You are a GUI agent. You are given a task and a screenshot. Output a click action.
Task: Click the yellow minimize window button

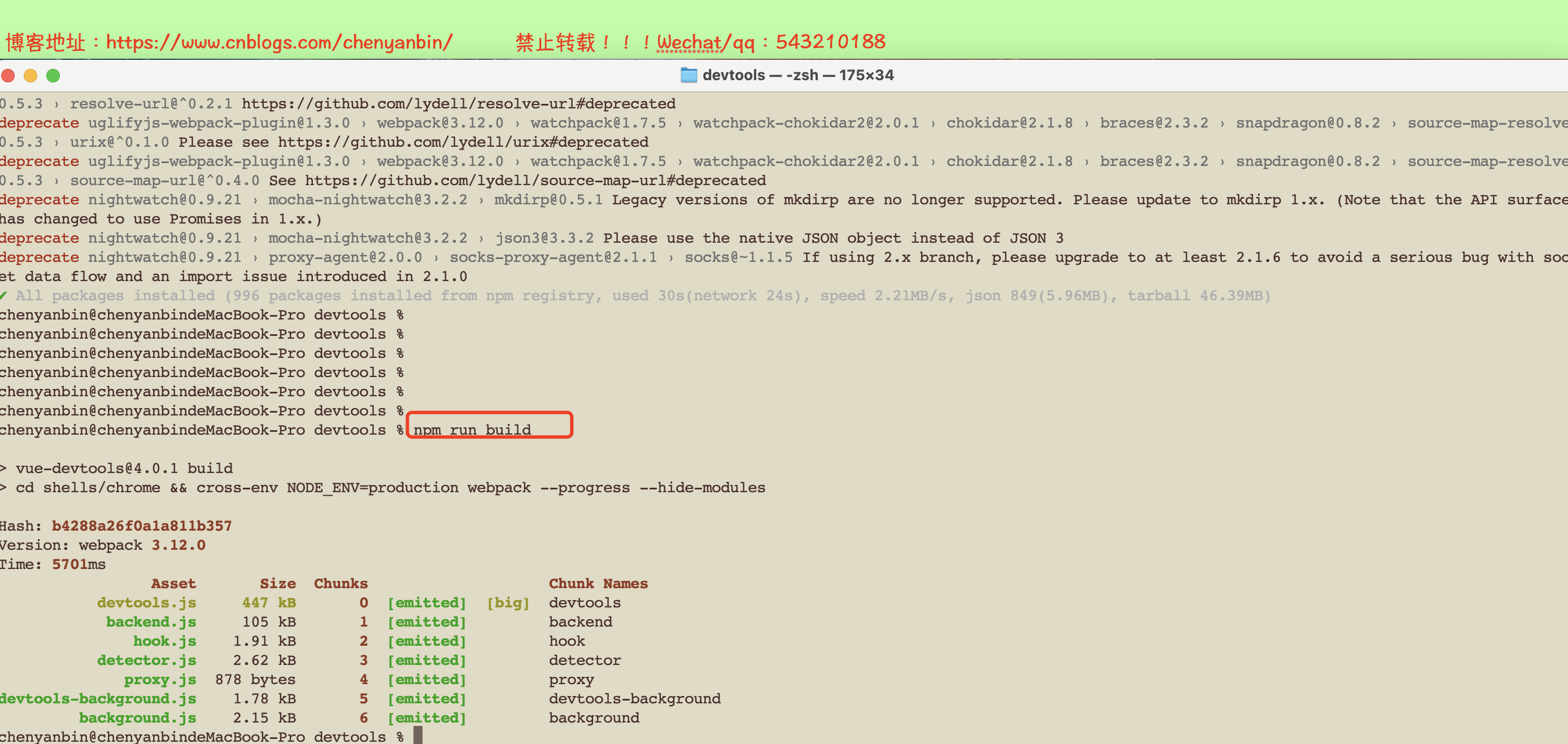coord(31,76)
